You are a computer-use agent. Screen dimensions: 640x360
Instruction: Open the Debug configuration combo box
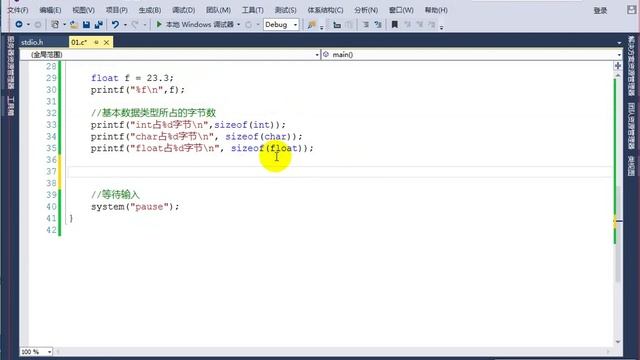[281, 24]
